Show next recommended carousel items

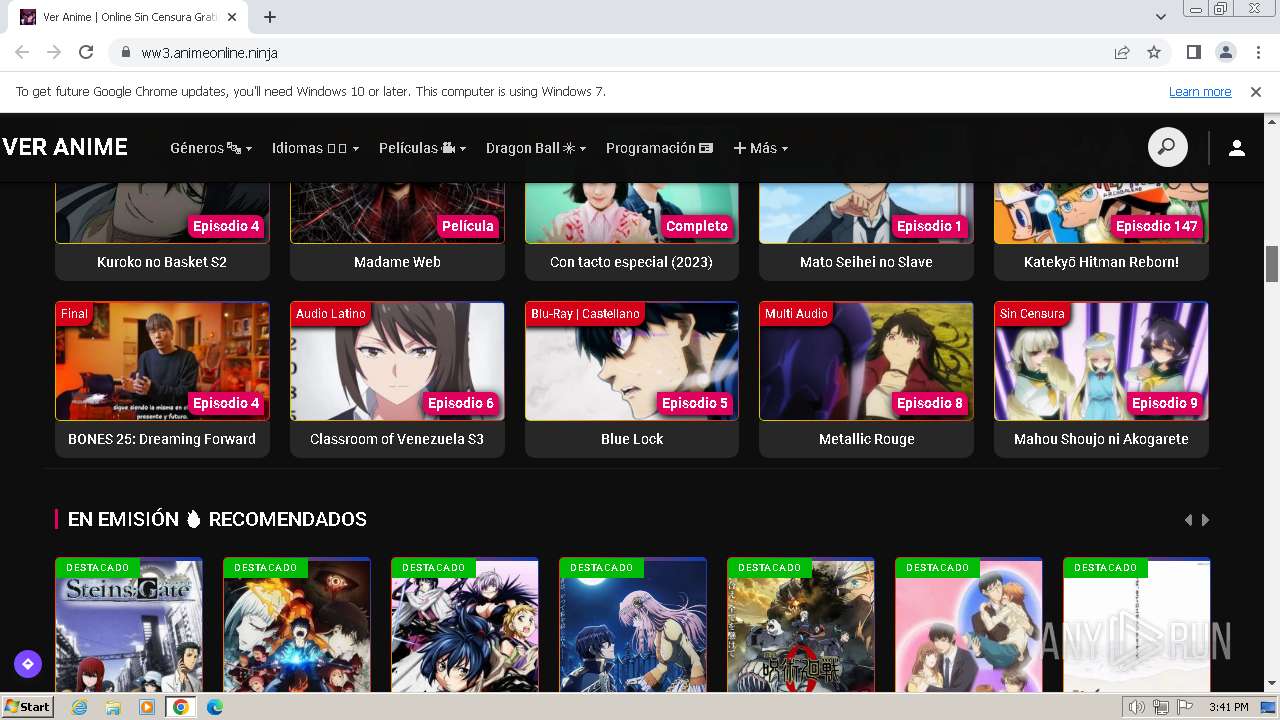(x=1205, y=520)
